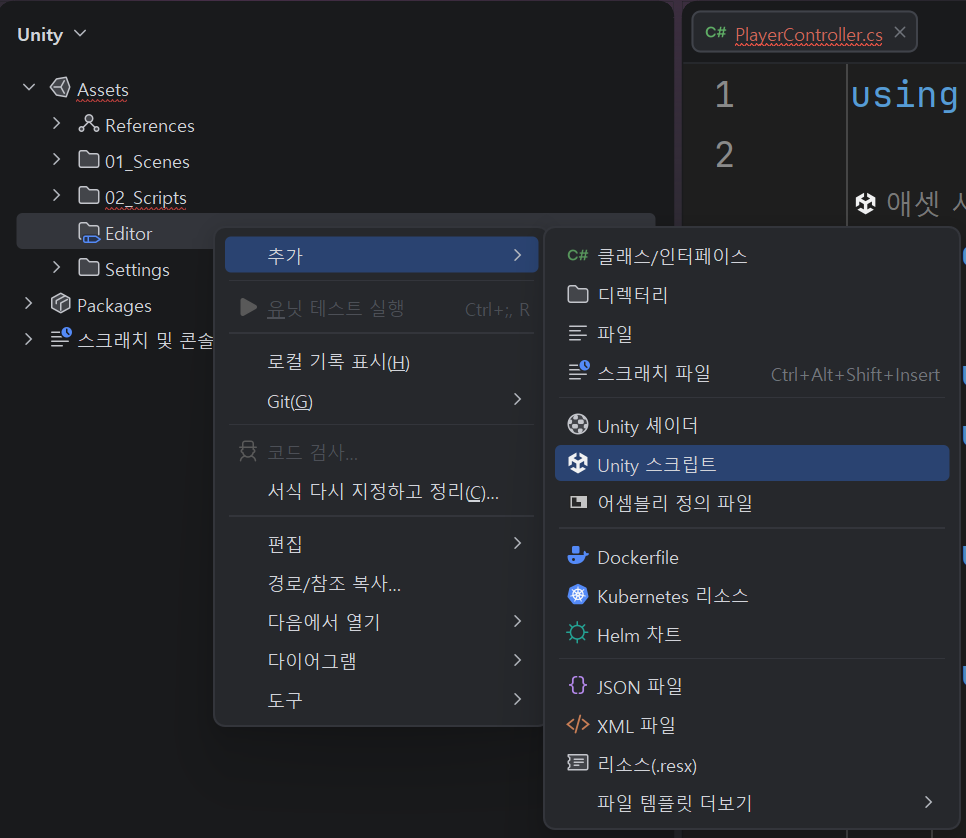Click the Packages cube icon
Screen dimensions: 966x838
(x=60, y=303)
